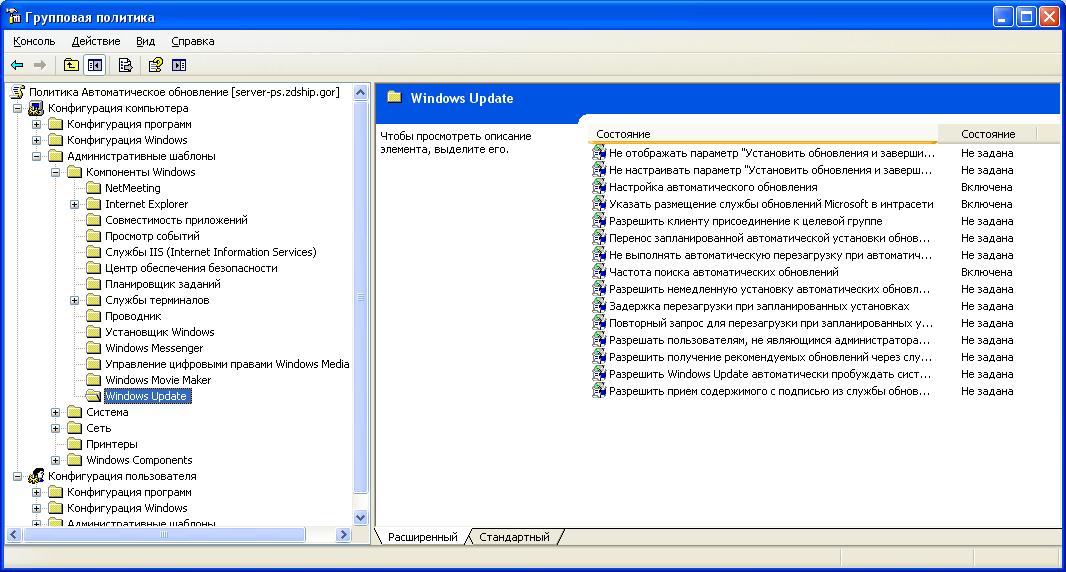Select Установщик Windows in tree
Image resolution: width=1066 pixels, height=572 pixels.
160,332
